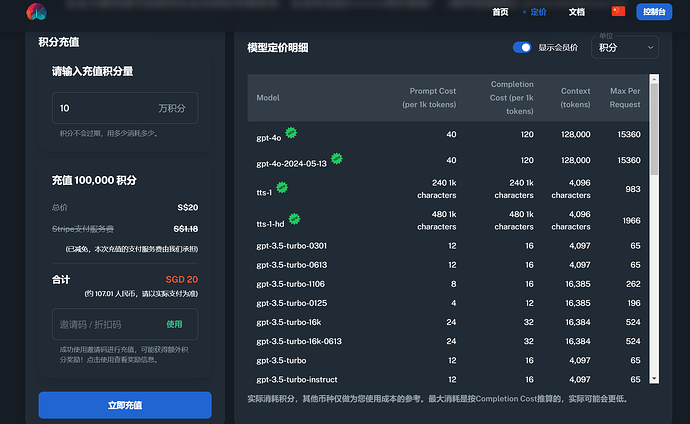Viewport: 690px width, 424px height.
Task: Click the gpt-3.5-turbo-1106 row name
Action: [x=290, y=284]
